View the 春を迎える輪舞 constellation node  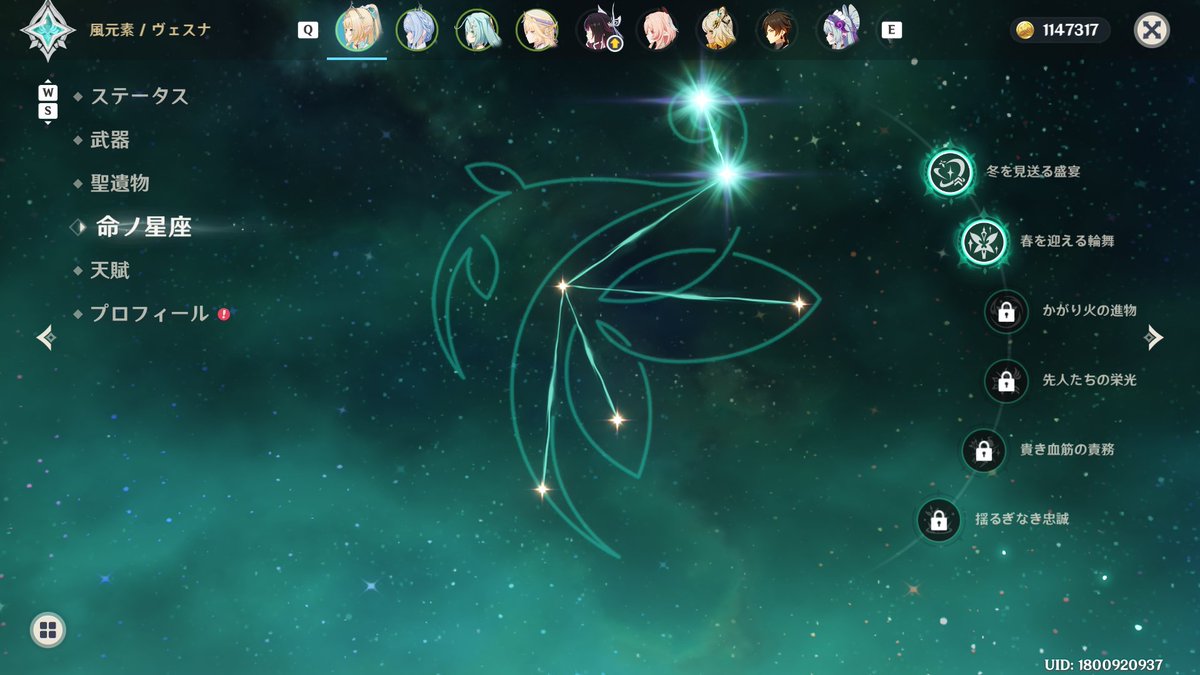tap(984, 241)
